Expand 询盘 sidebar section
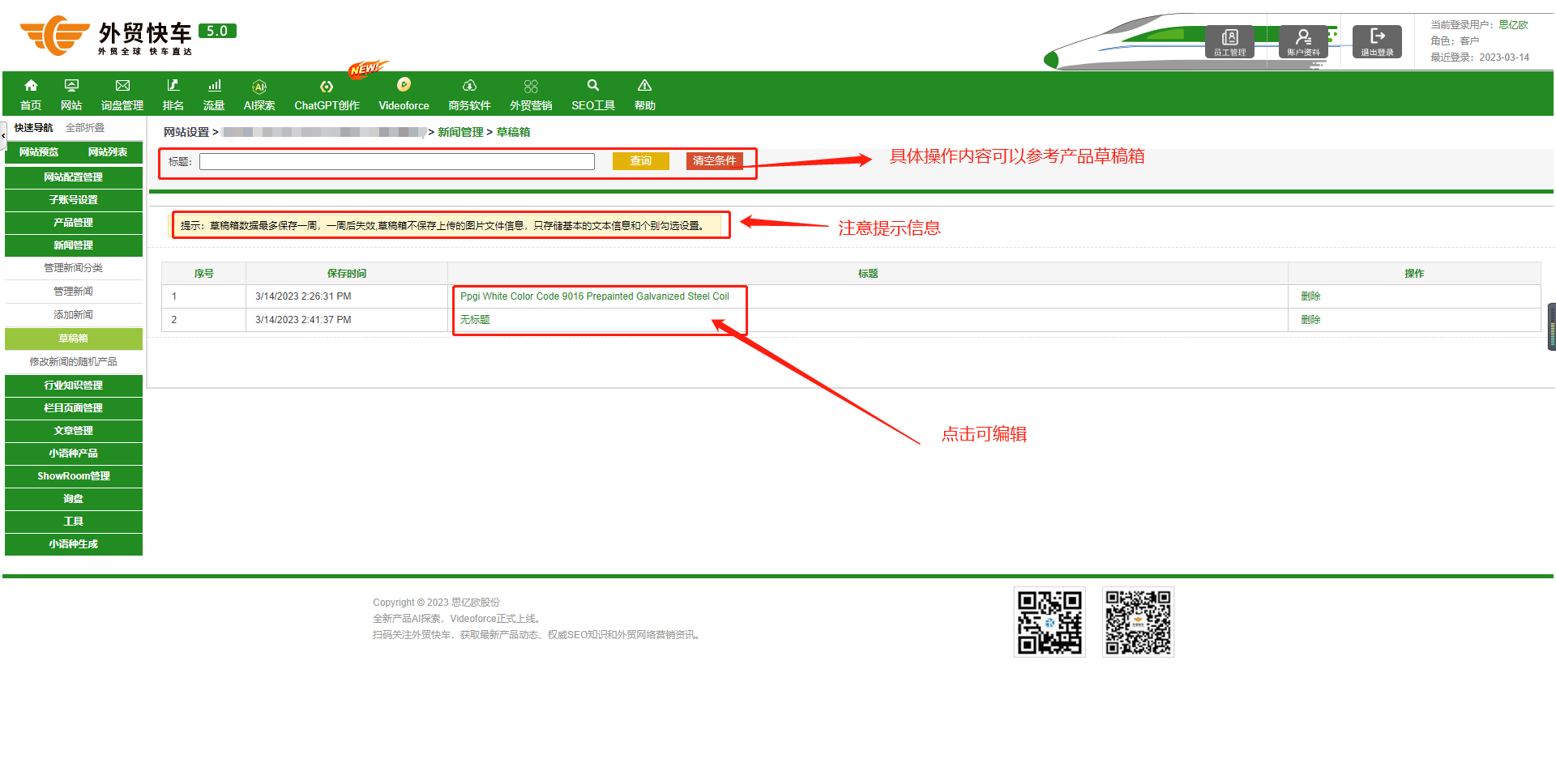This screenshot has width=1556, height=784. pos(74,499)
